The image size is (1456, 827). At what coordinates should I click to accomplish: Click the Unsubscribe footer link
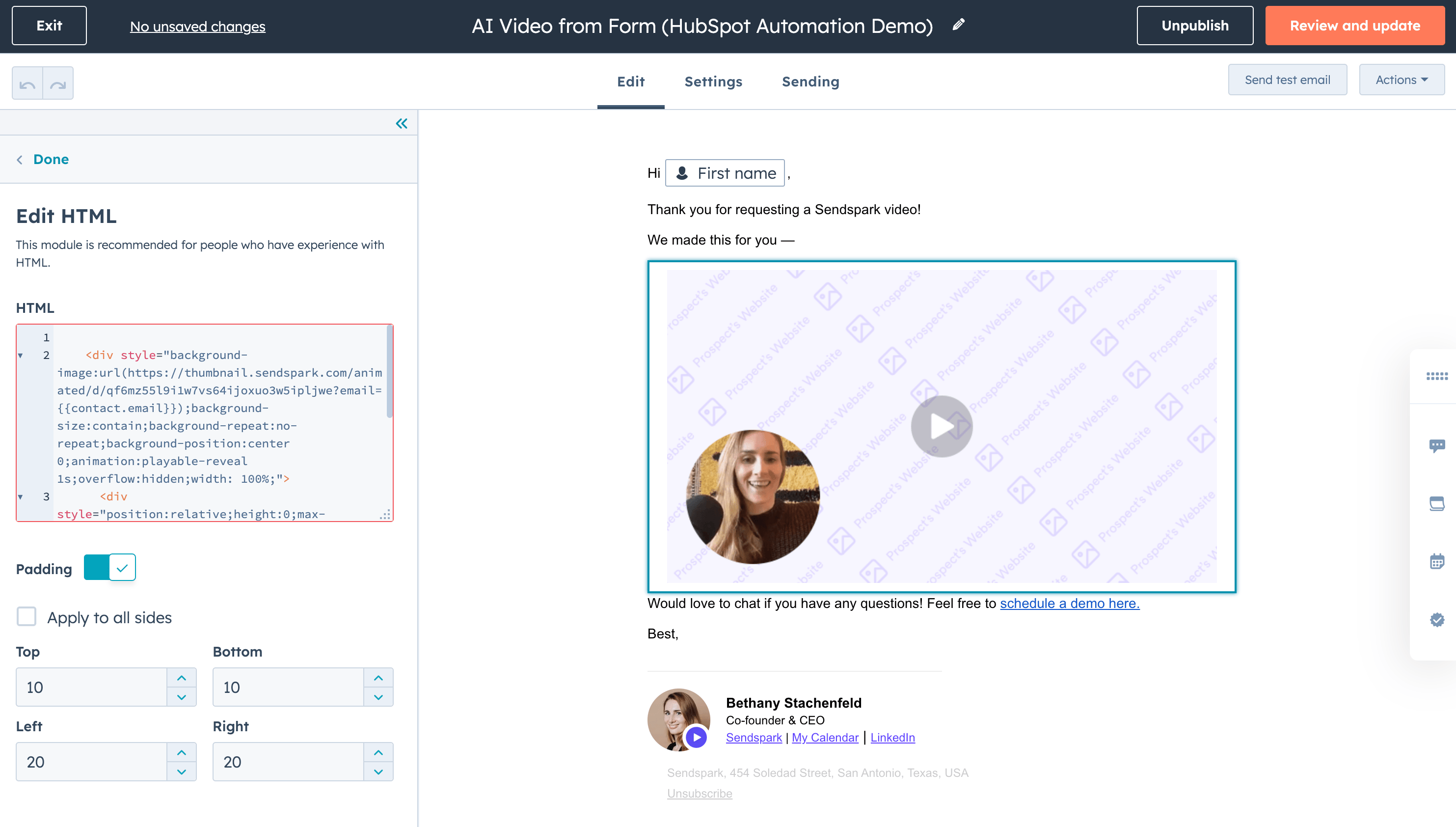700,794
